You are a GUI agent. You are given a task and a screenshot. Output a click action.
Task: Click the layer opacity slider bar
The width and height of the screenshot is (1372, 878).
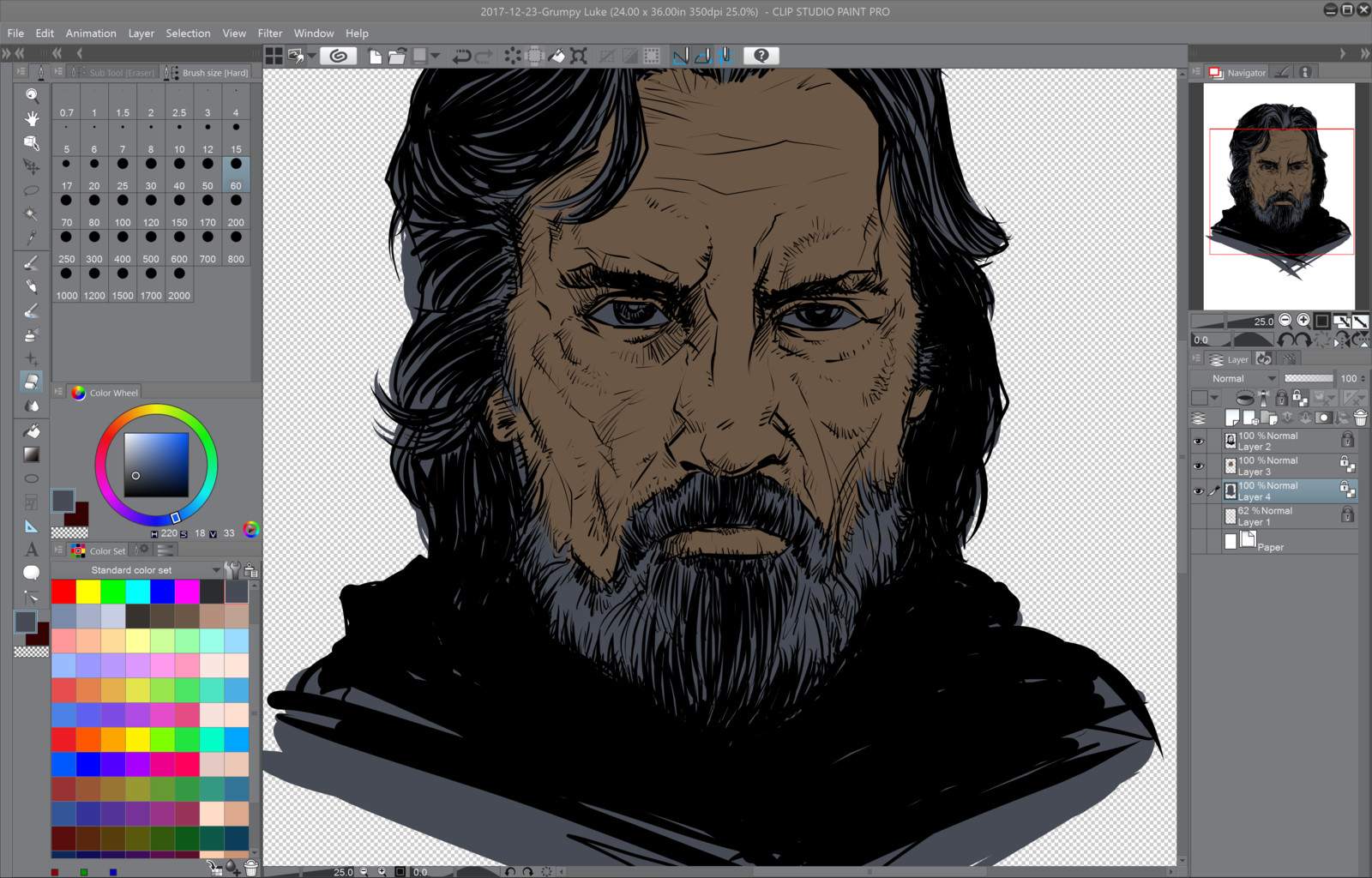[x=1309, y=378]
